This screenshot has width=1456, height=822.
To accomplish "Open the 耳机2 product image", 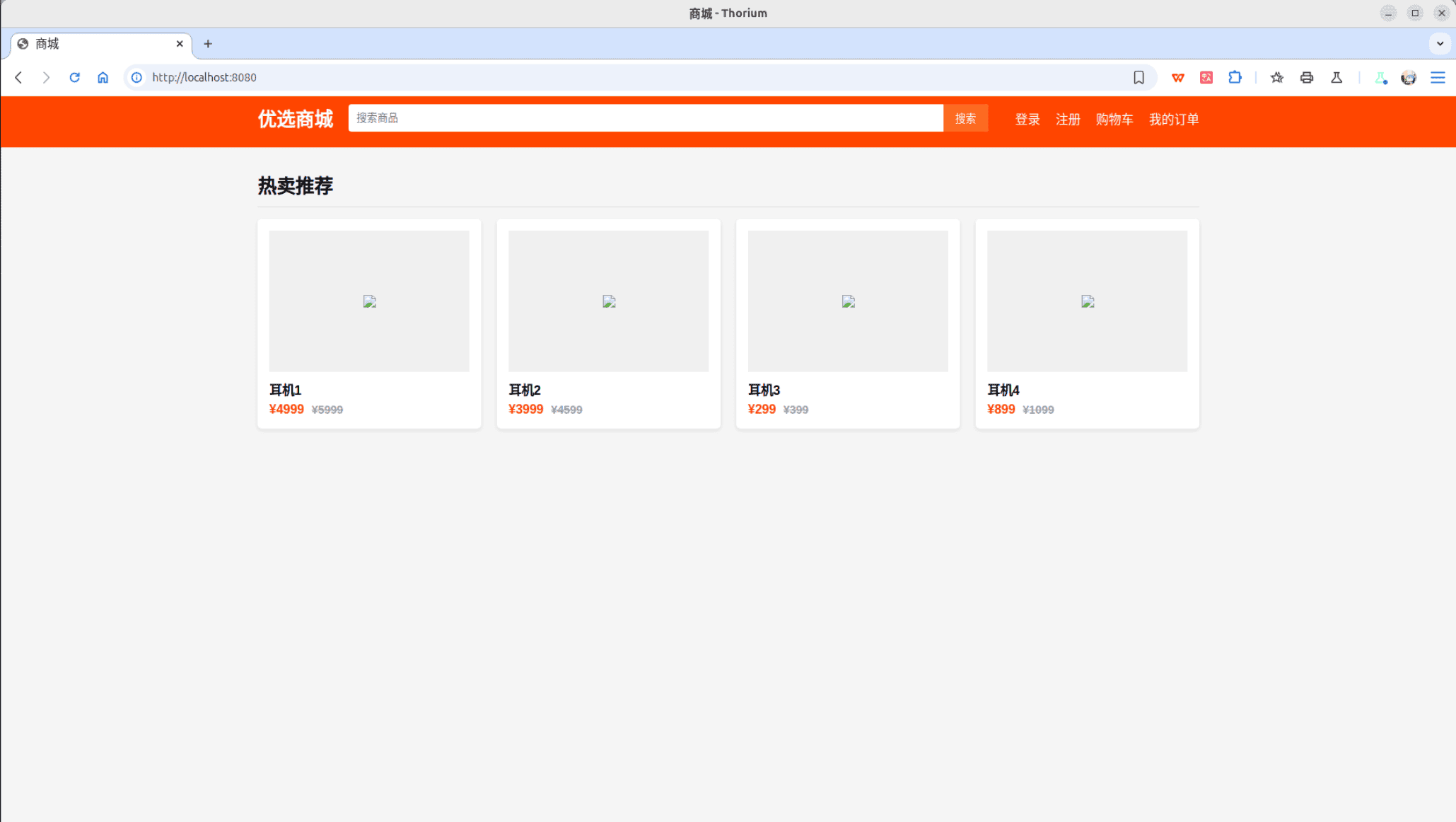I will [x=608, y=301].
